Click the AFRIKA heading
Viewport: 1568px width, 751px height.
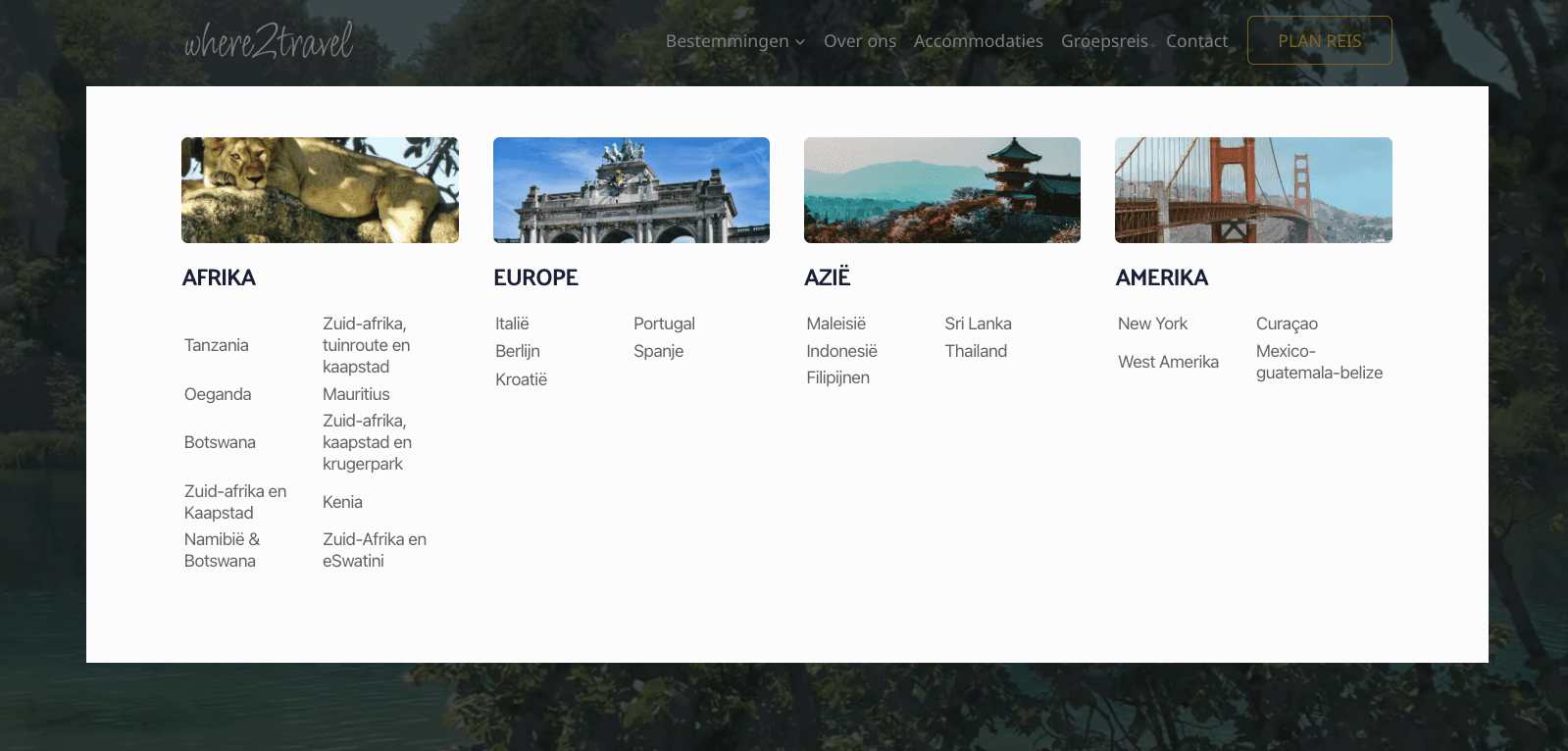[x=219, y=277]
